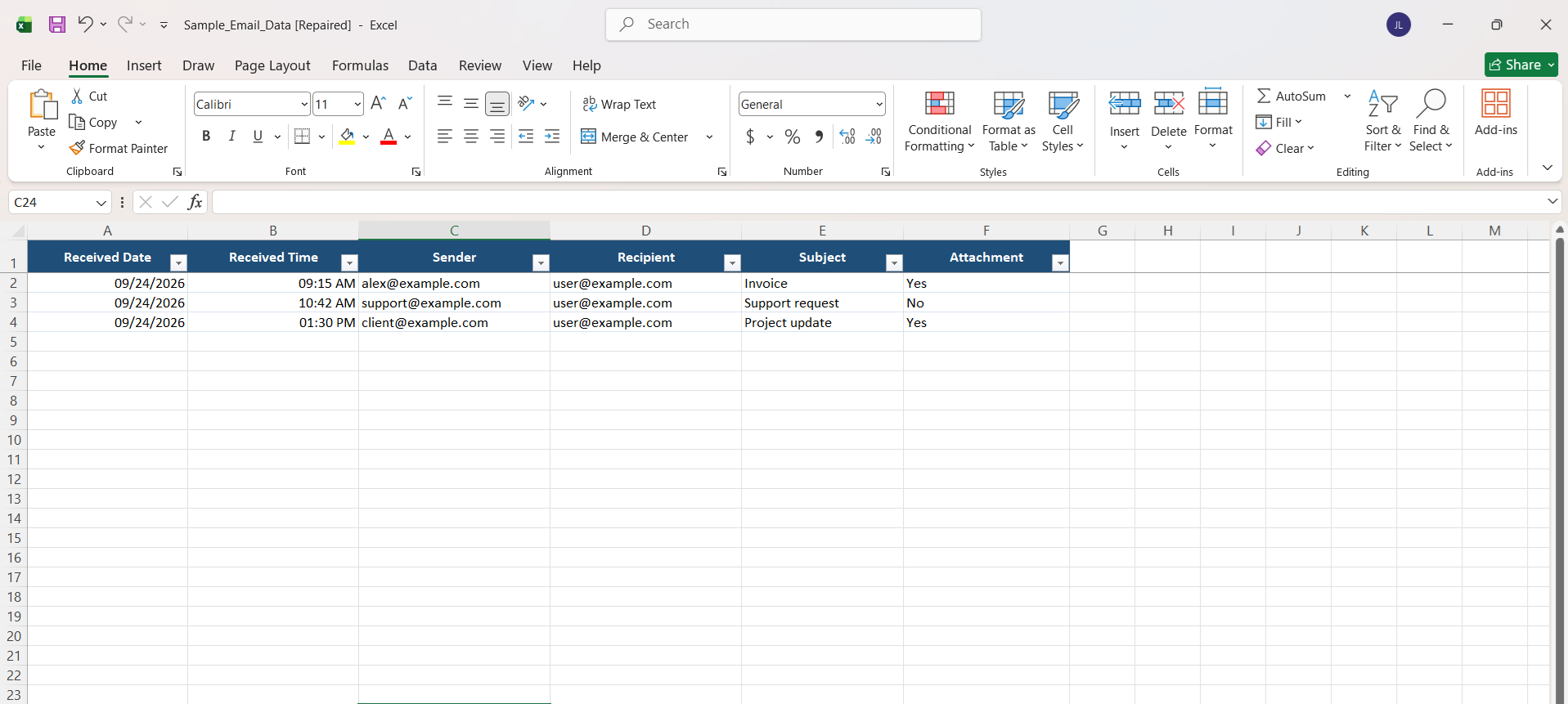
Task: Click the Clear button
Action: (1285, 148)
